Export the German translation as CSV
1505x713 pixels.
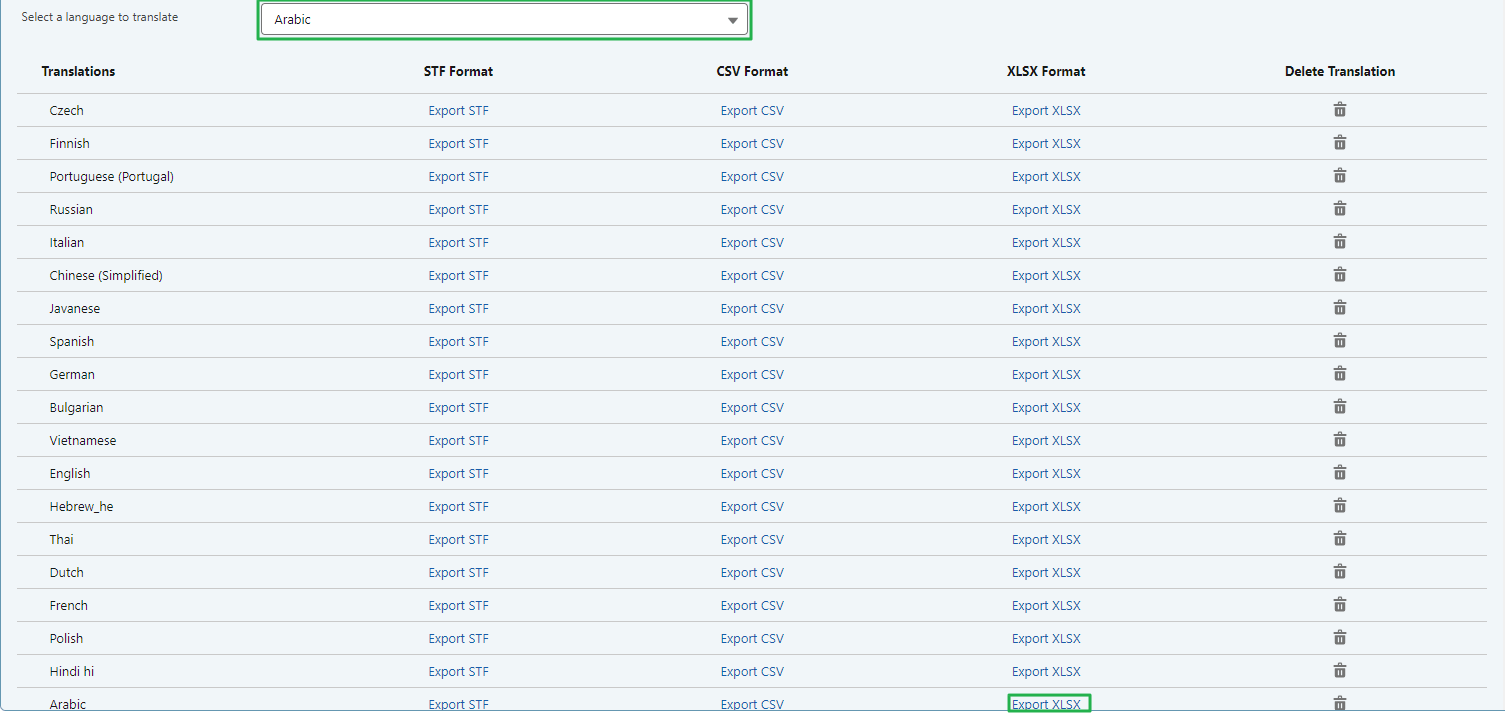(x=752, y=373)
